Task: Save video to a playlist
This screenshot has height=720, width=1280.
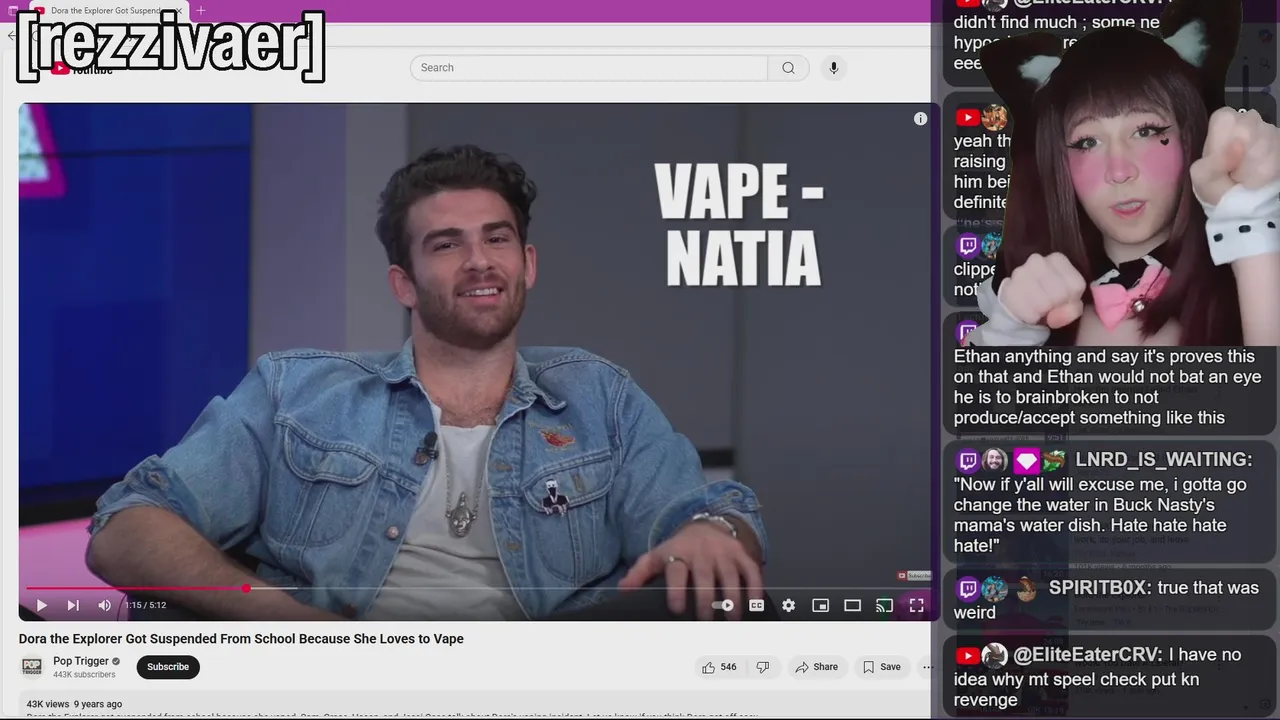Action: pyautogui.click(x=882, y=667)
